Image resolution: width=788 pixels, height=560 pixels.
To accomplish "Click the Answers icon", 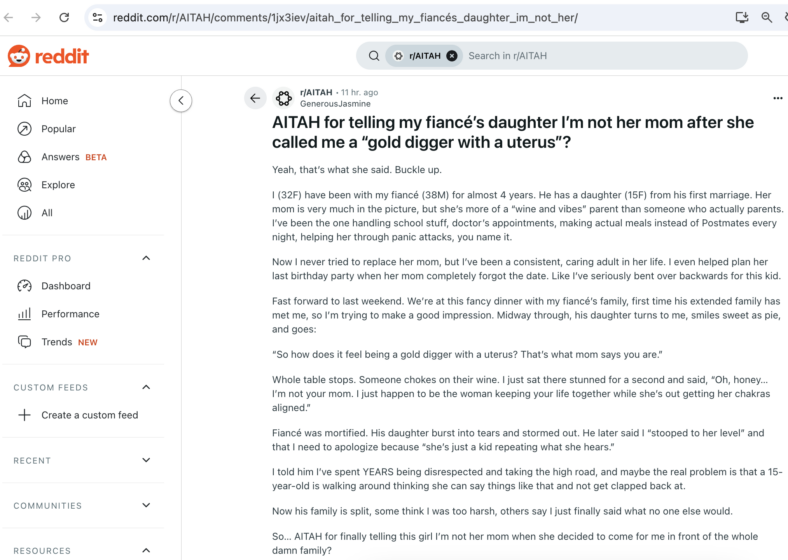I will click(x=24, y=157).
